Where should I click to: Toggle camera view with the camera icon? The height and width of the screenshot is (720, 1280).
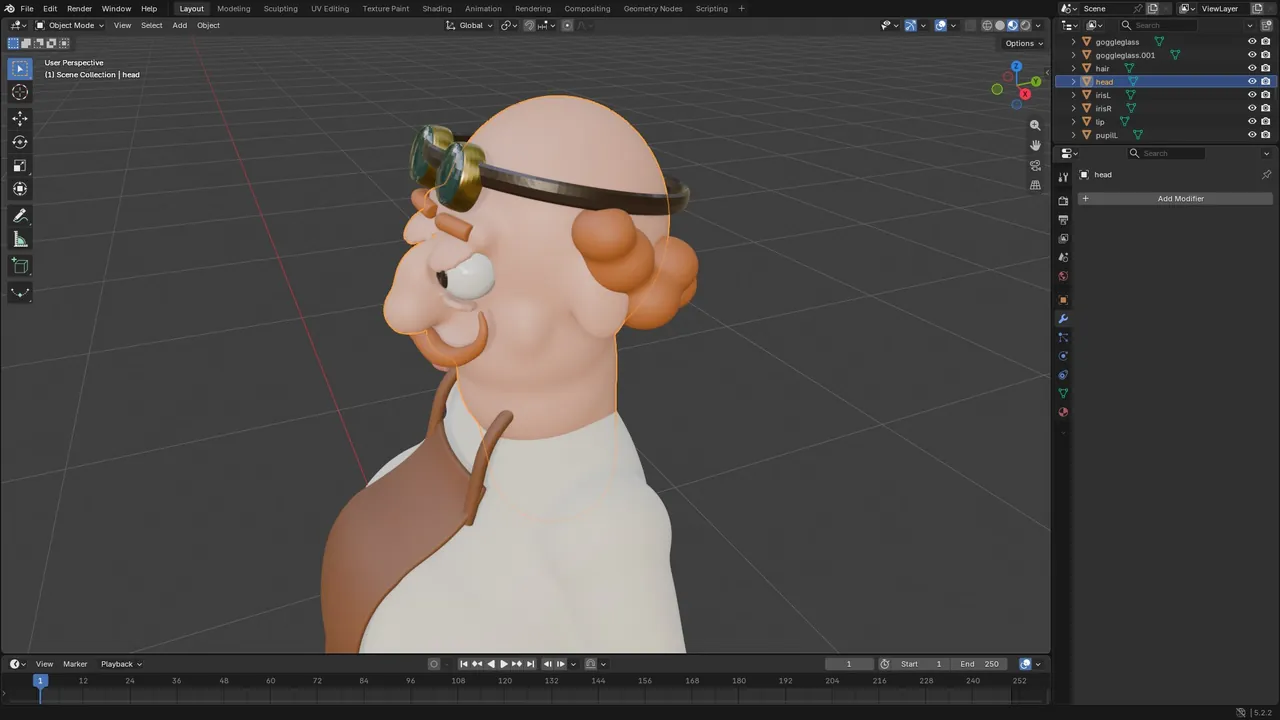click(1035, 165)
